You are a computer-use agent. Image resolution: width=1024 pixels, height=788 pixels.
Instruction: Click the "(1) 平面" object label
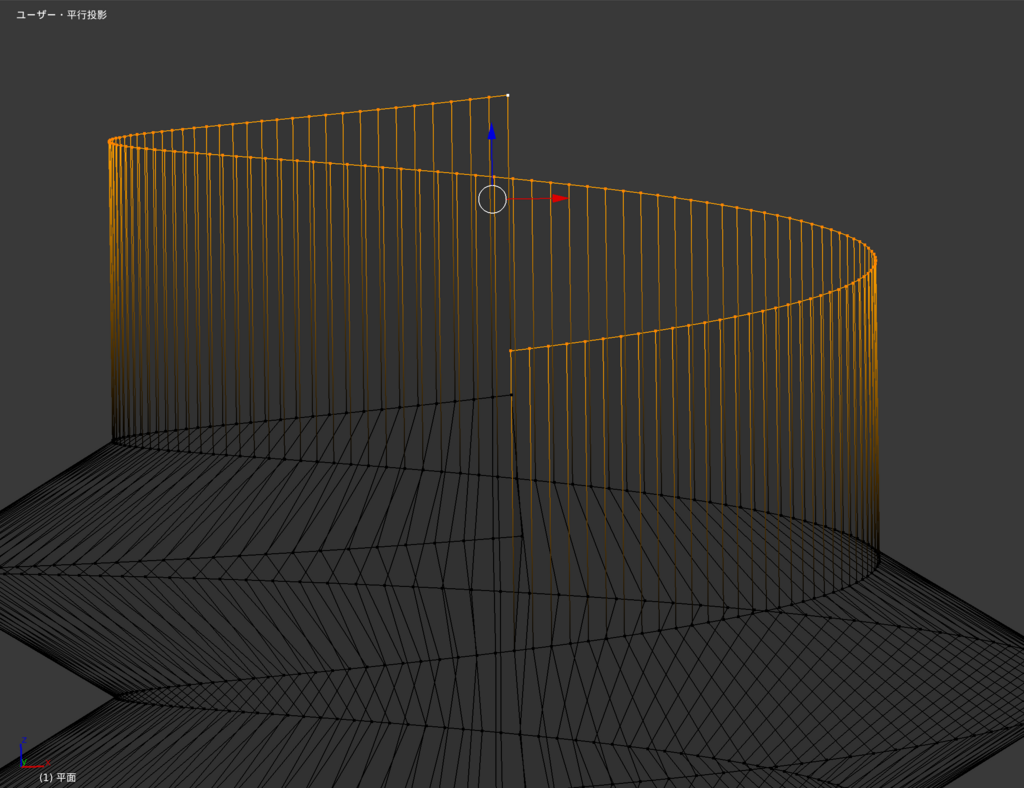coord(57,777)
